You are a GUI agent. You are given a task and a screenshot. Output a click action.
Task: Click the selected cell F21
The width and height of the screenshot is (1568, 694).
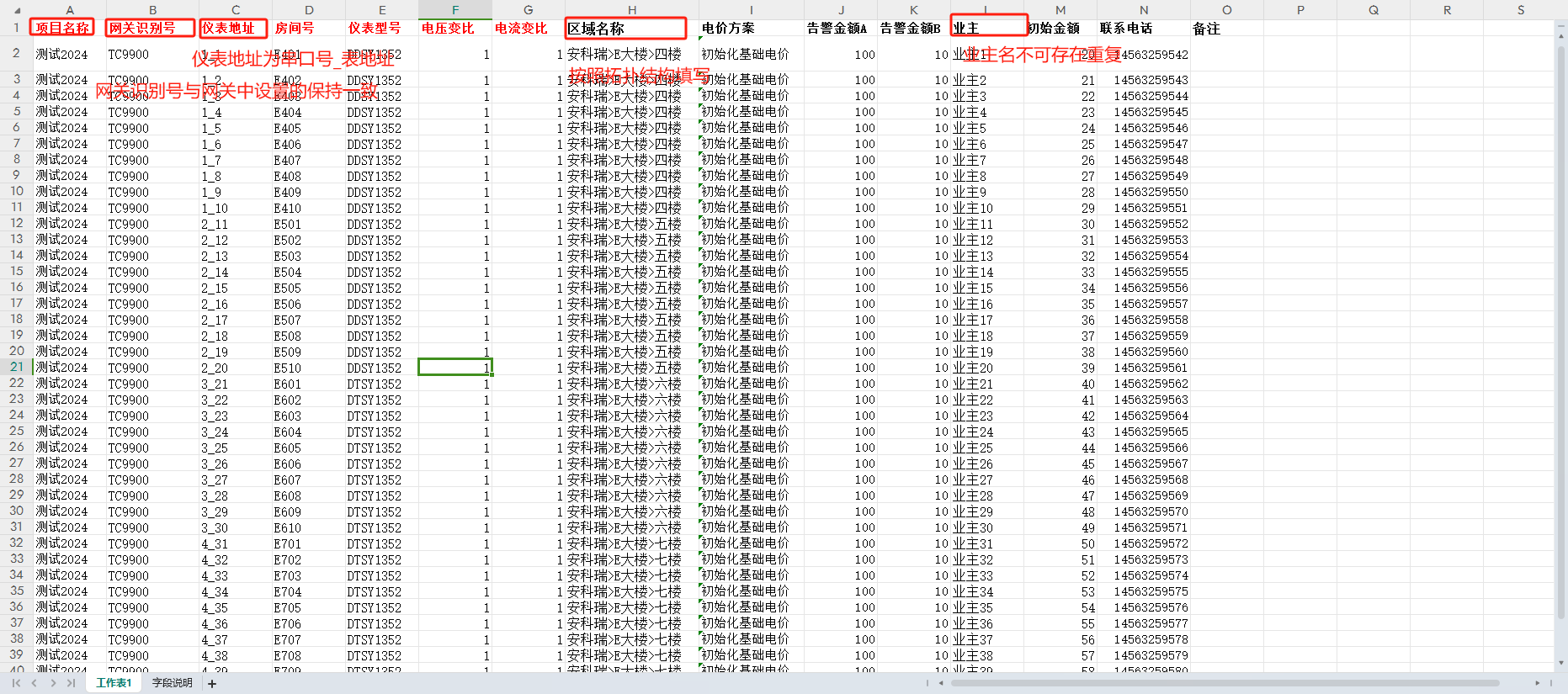455,367
